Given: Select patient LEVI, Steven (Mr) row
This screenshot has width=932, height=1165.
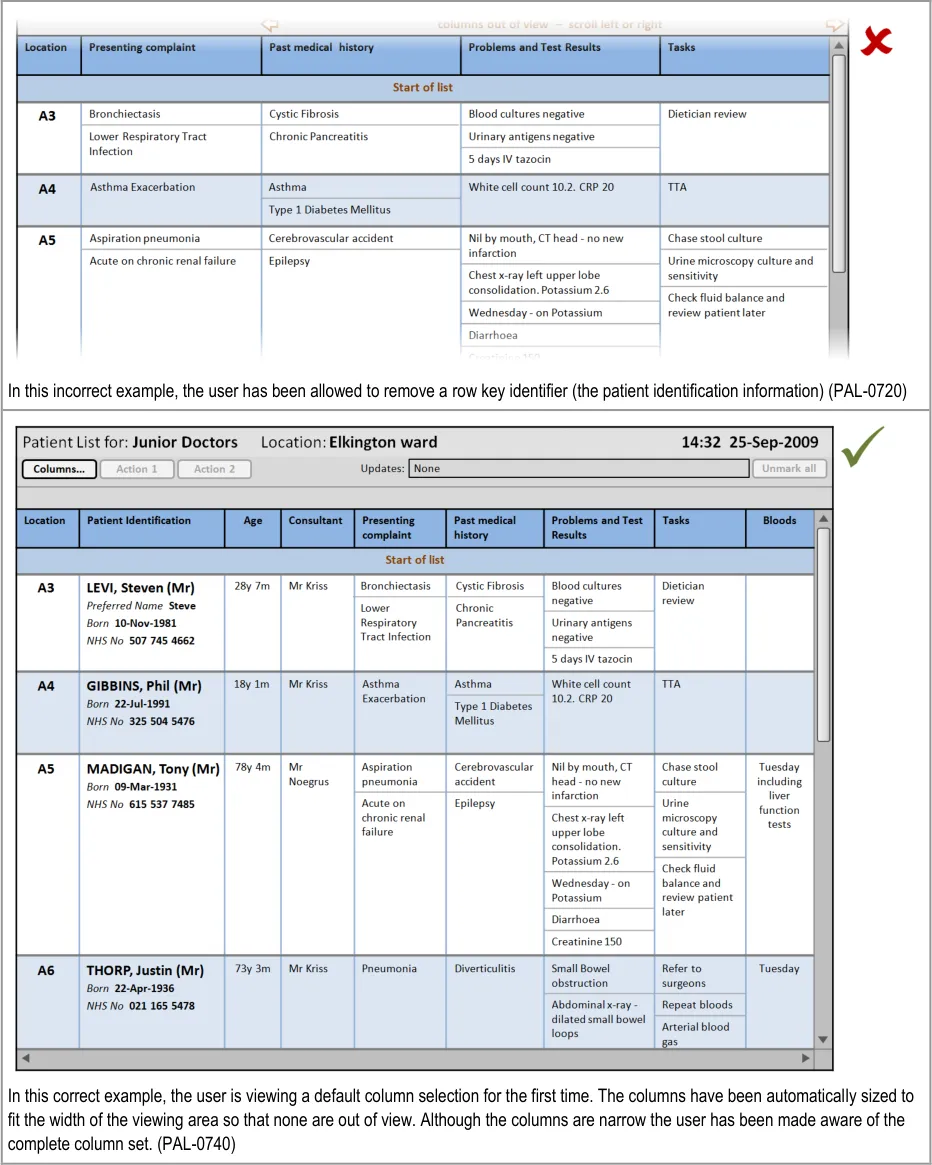Looking at the screenshot, I should pyautogui.click(x=140, y=588).
